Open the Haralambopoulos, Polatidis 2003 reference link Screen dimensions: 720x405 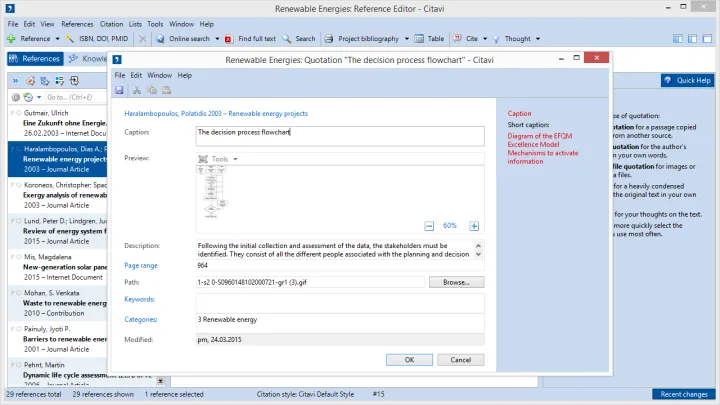[x=216, y=113]
